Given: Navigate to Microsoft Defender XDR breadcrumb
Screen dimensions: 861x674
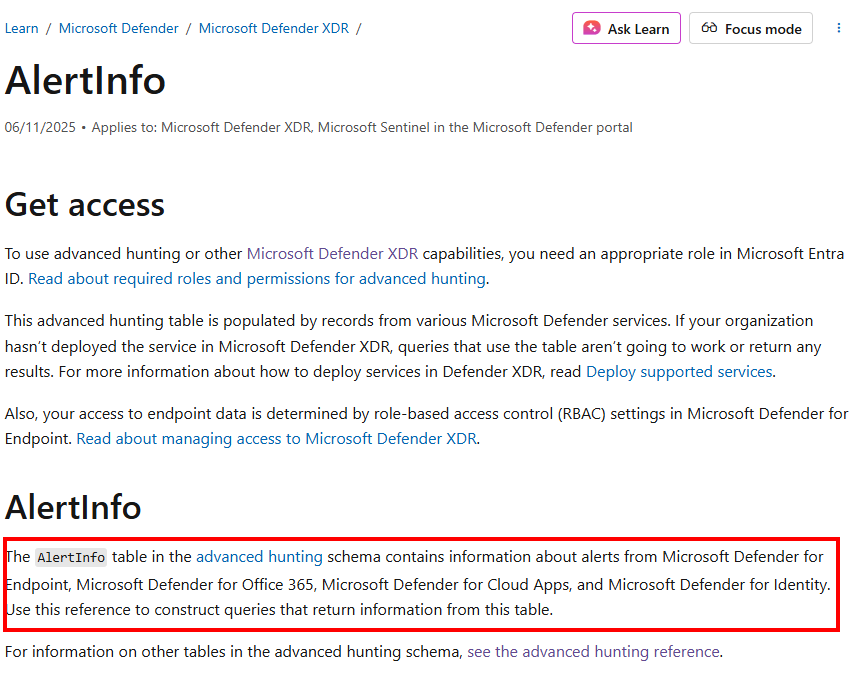Looking at the screenshot, I should point(274,28).
